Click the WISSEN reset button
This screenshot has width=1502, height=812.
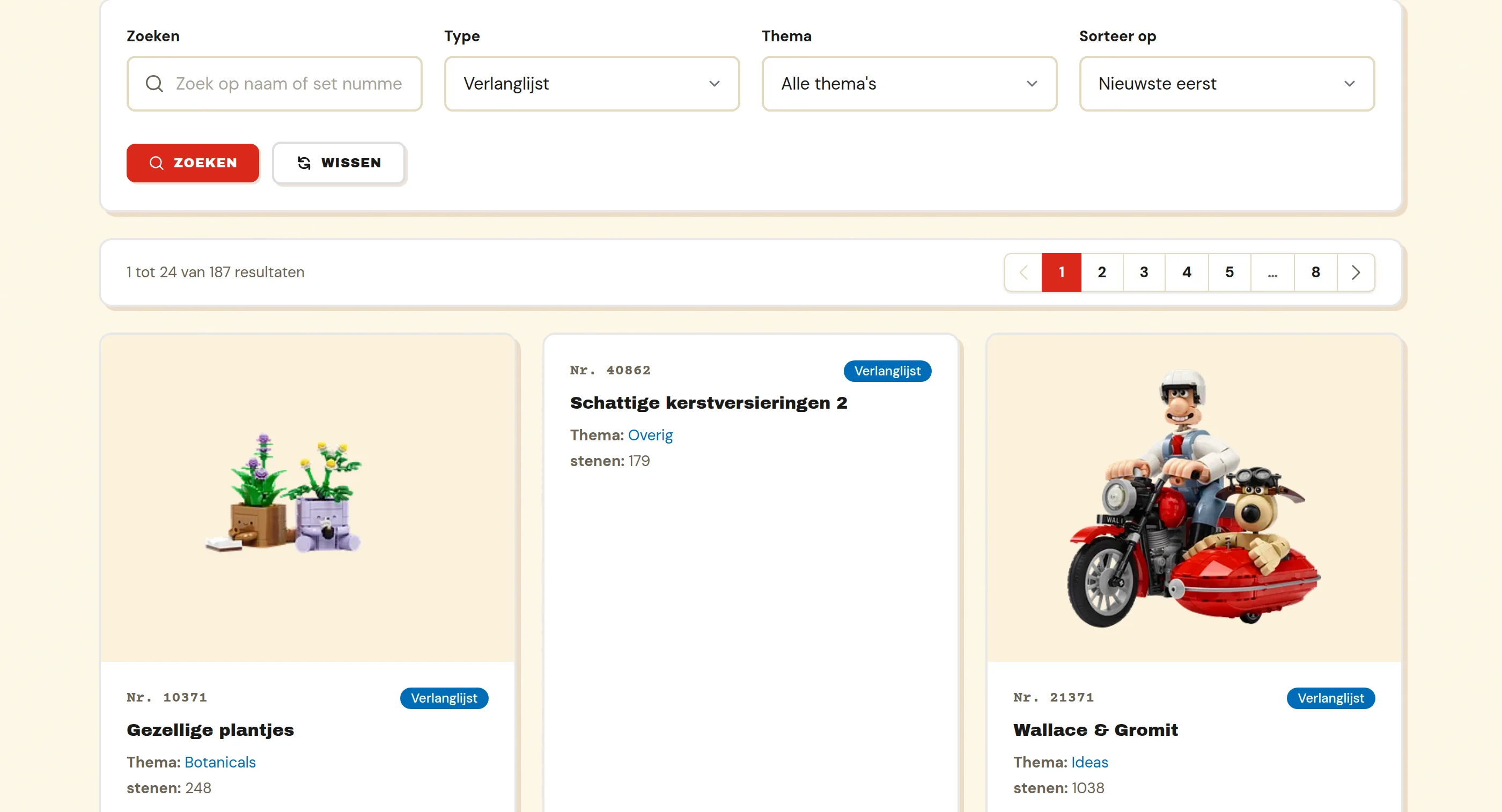(x=339, y=163)
